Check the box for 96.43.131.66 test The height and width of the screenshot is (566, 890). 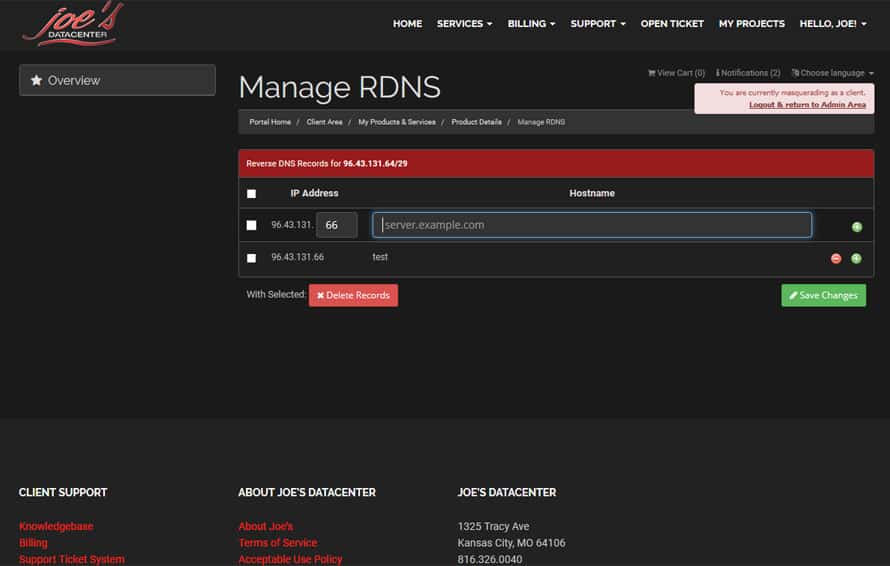251,258
